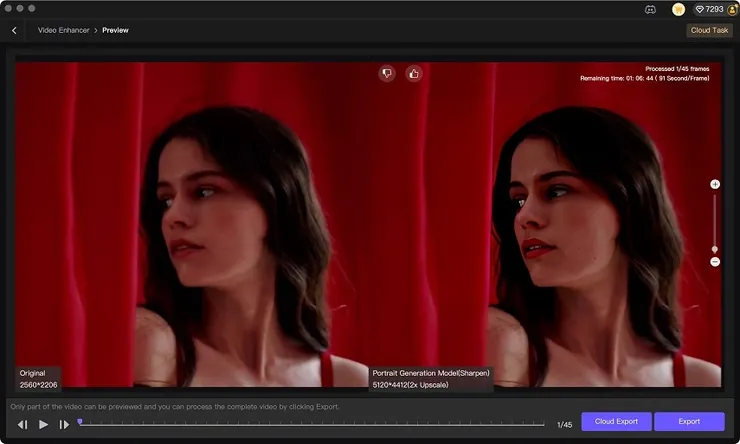
Task: Open the shopping cart icon
Action: (678, 9)
